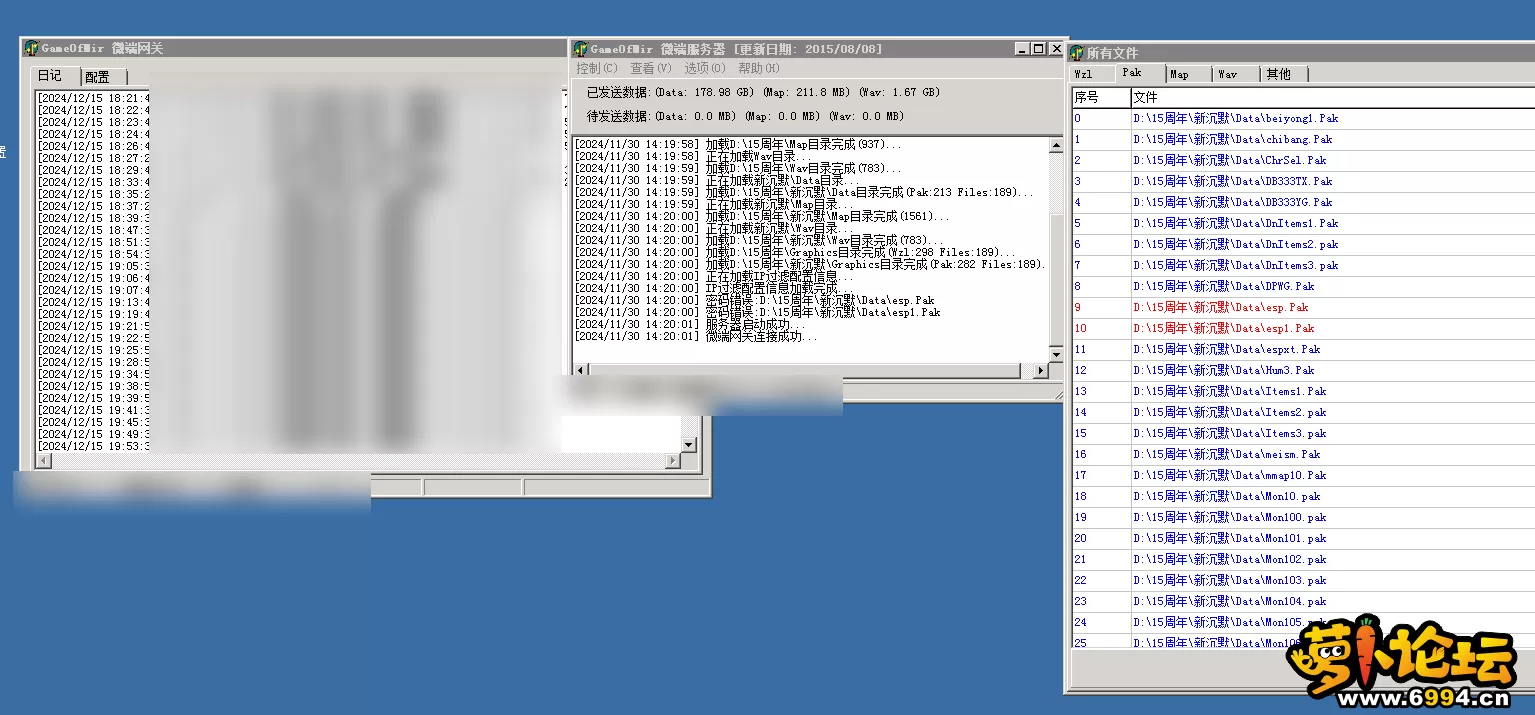Click the 所有文件 window title icon

click(1077, 53)
